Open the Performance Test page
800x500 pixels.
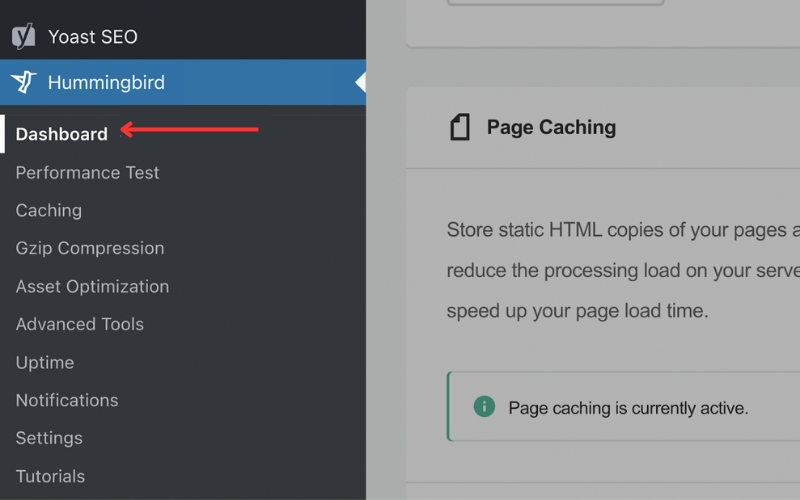87,172
